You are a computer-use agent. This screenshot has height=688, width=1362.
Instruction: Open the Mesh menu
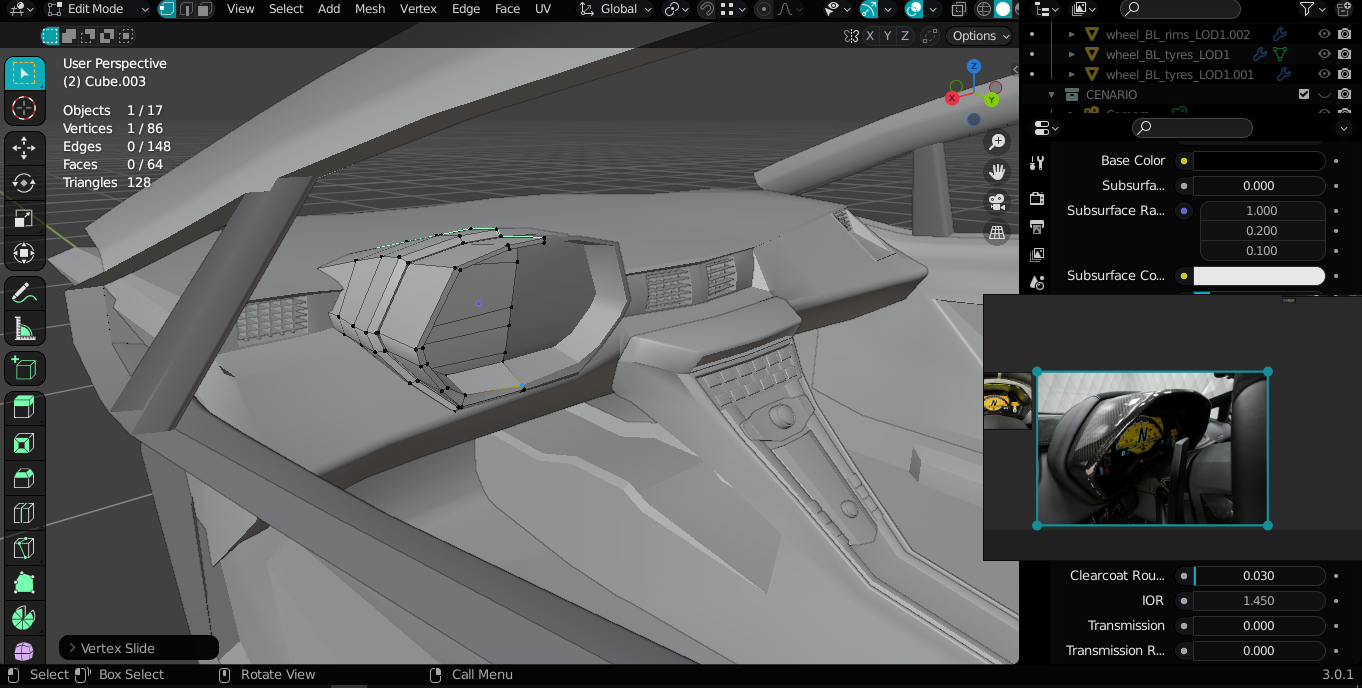coord(370,9)
